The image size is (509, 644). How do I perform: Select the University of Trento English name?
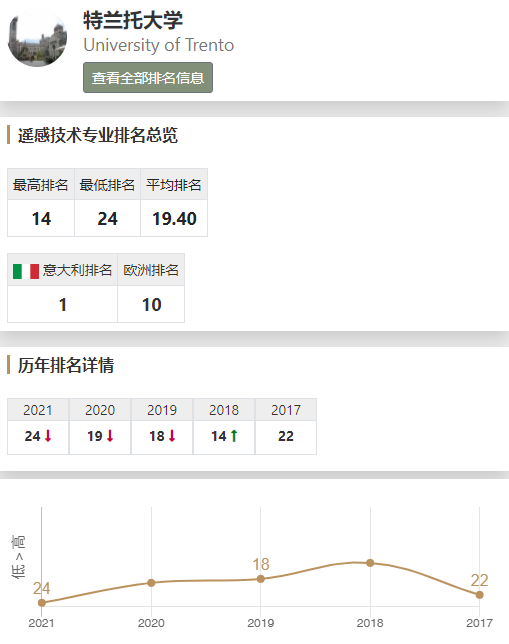pos(159,45)
